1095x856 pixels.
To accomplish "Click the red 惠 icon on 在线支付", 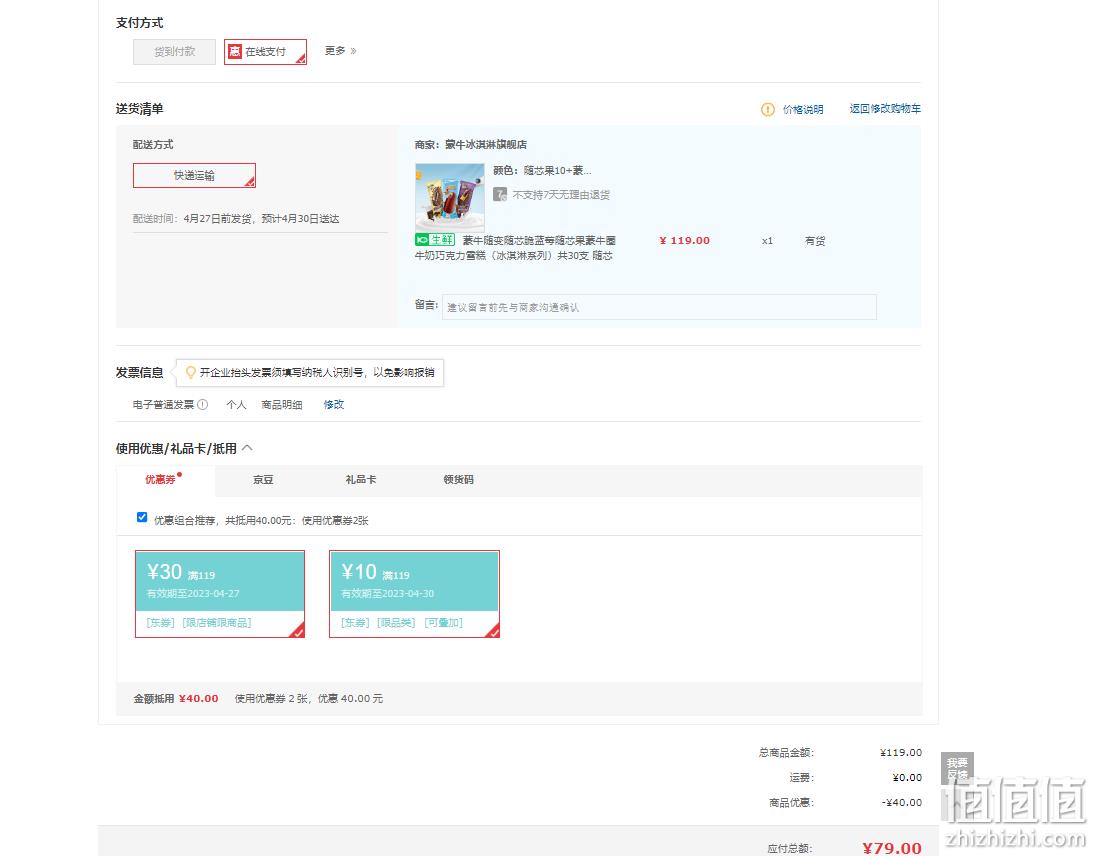I will [x=235, y=51].
